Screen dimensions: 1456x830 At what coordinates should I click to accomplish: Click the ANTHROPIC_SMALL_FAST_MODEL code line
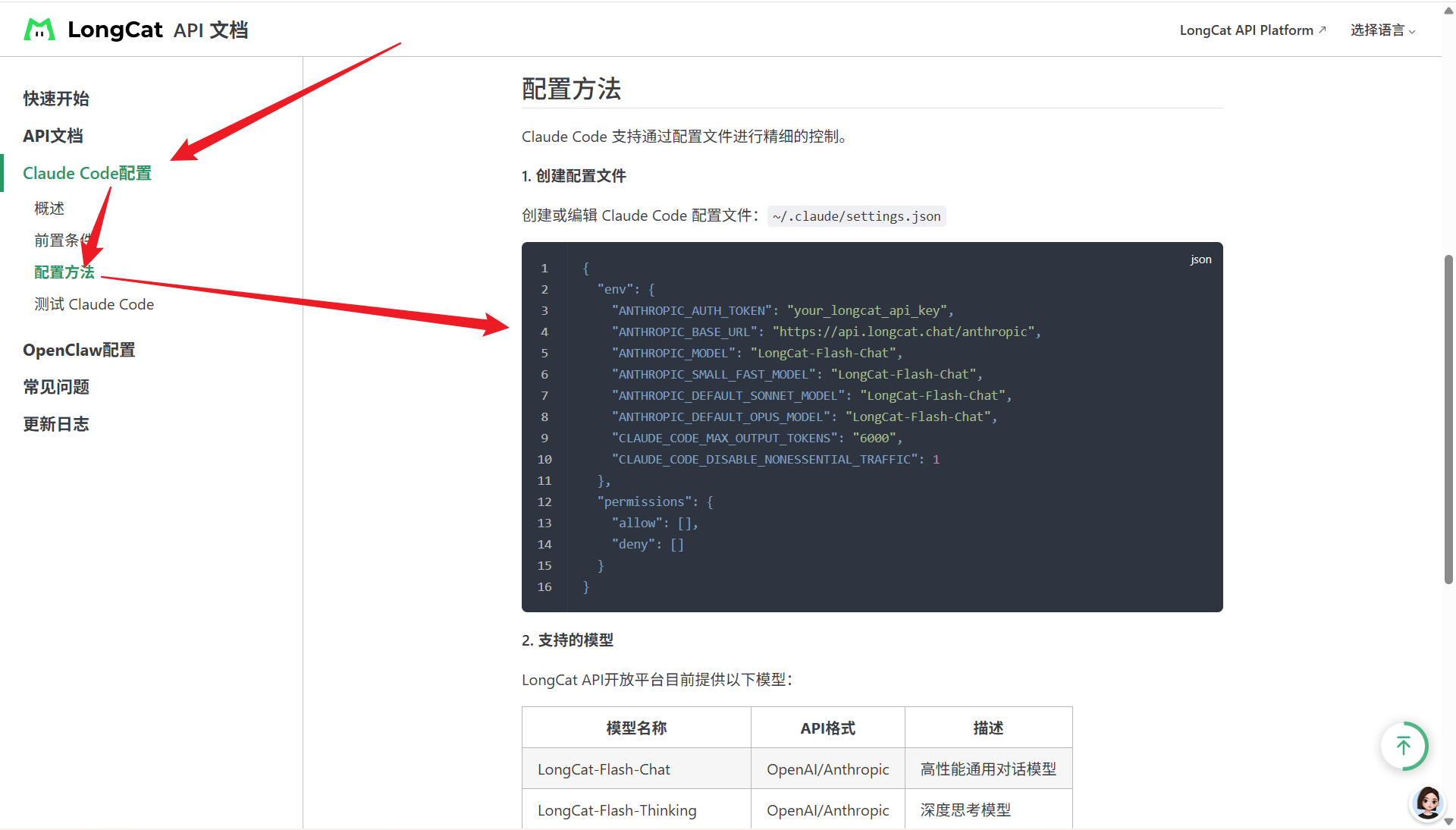[797, 374]
